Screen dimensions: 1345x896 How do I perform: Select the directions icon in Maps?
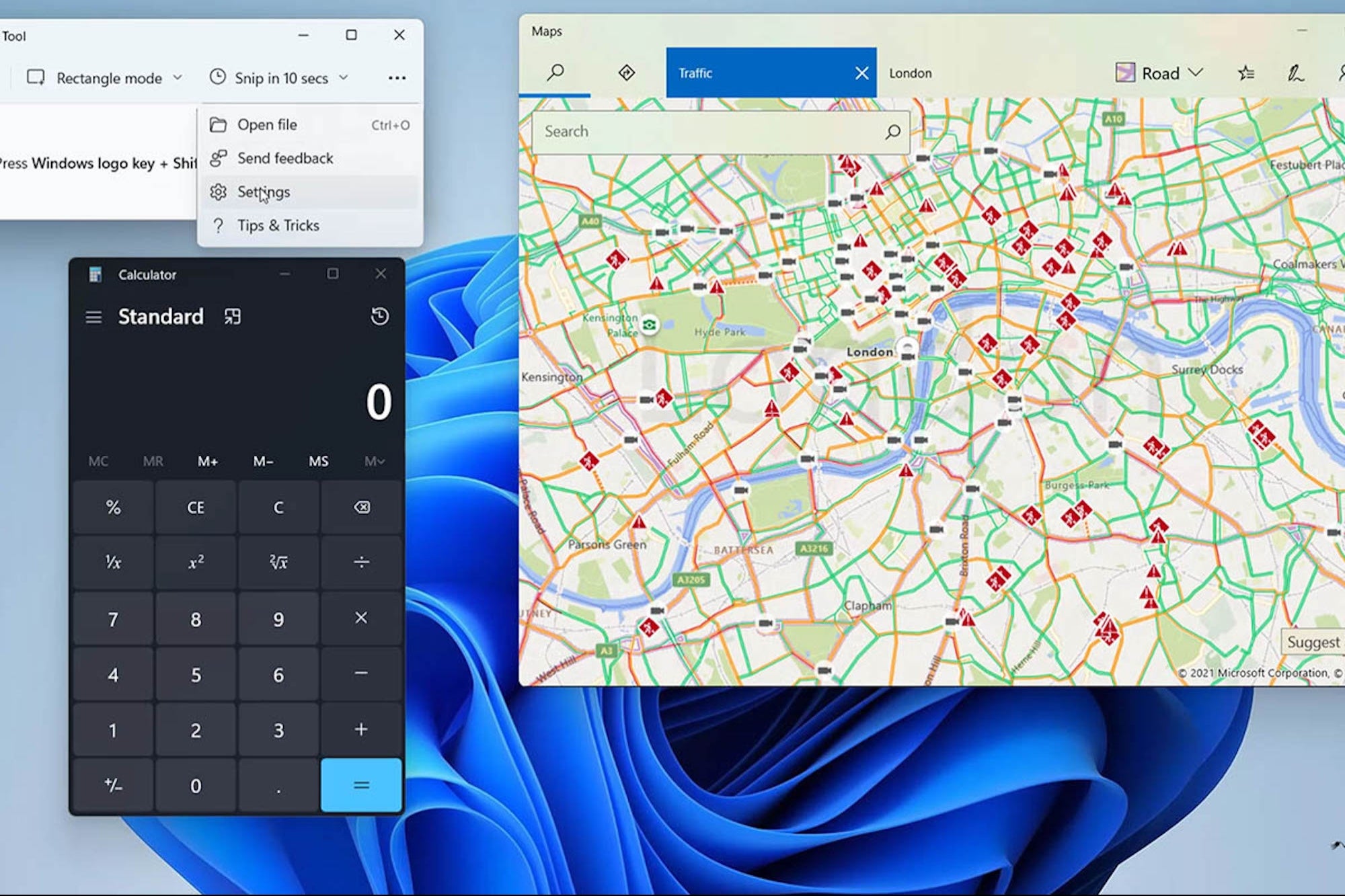pos(626,73)
